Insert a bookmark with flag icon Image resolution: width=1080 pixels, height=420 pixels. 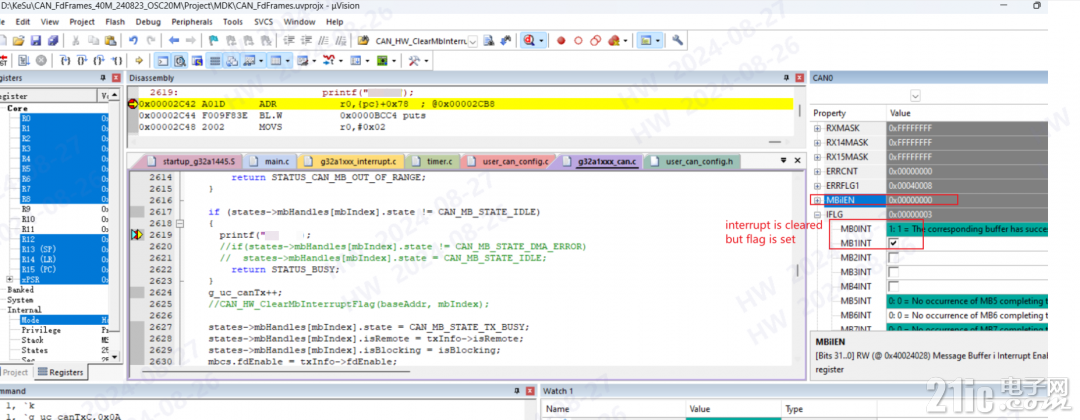214,41
